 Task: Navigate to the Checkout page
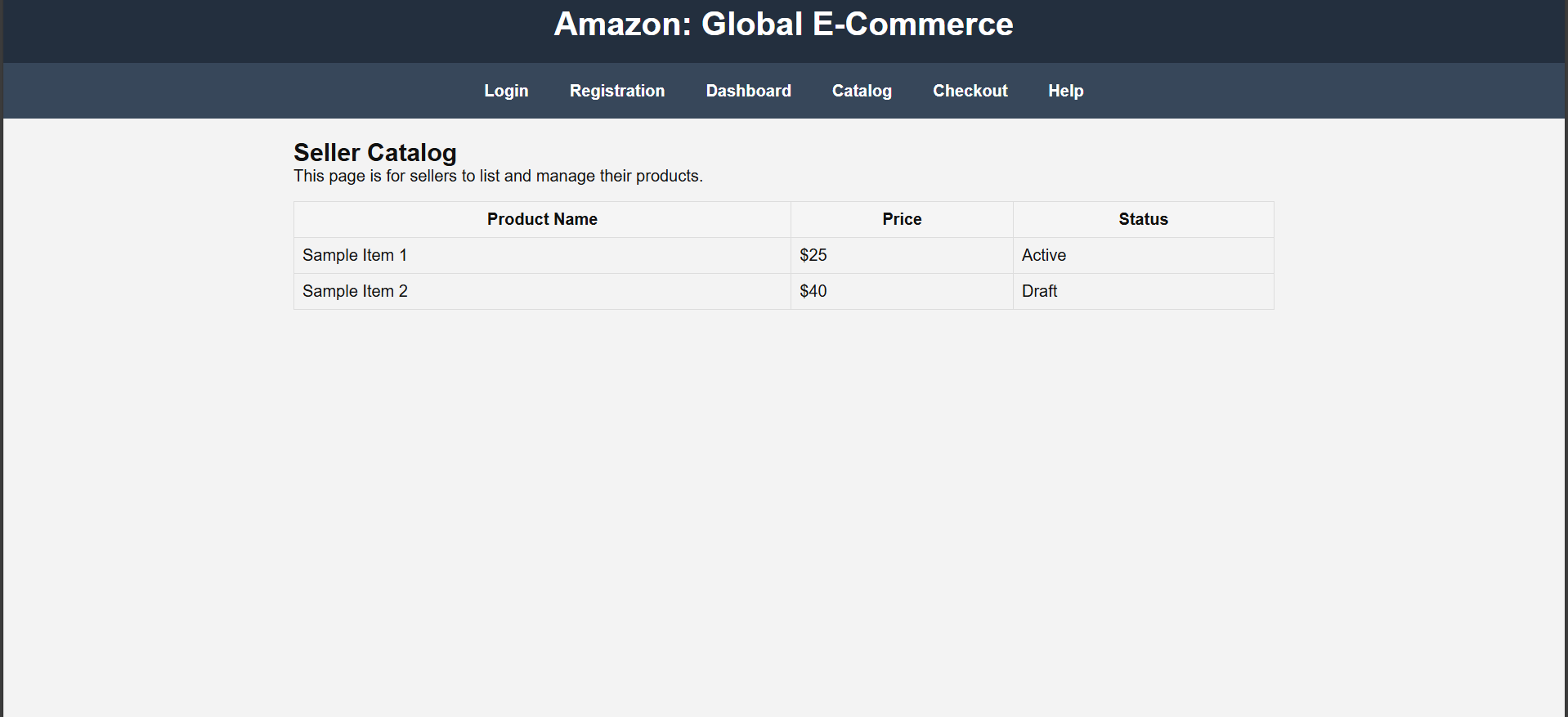970,91
